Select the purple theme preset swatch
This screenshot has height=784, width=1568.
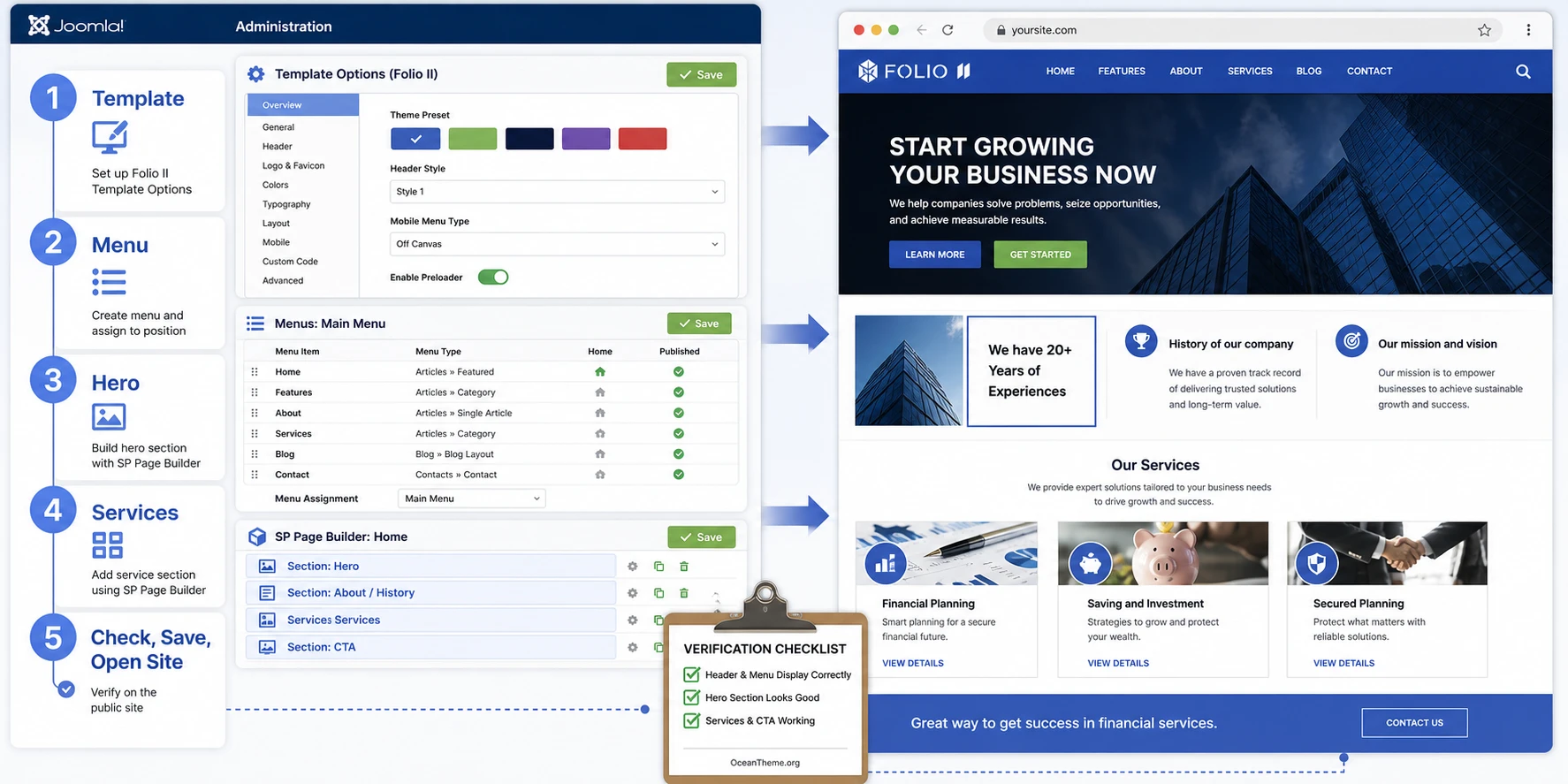[x=586, y=139]
